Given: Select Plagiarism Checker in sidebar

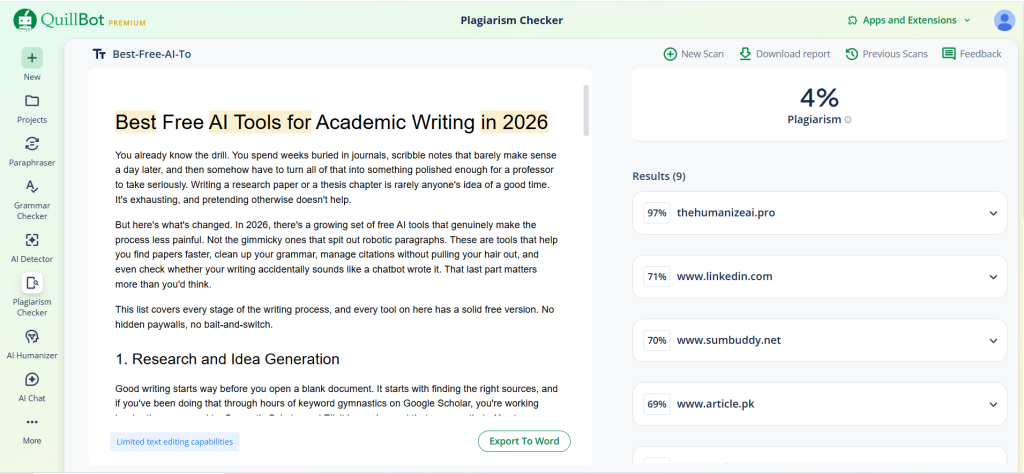Looking at the screenshot, I should coord(32,284).
